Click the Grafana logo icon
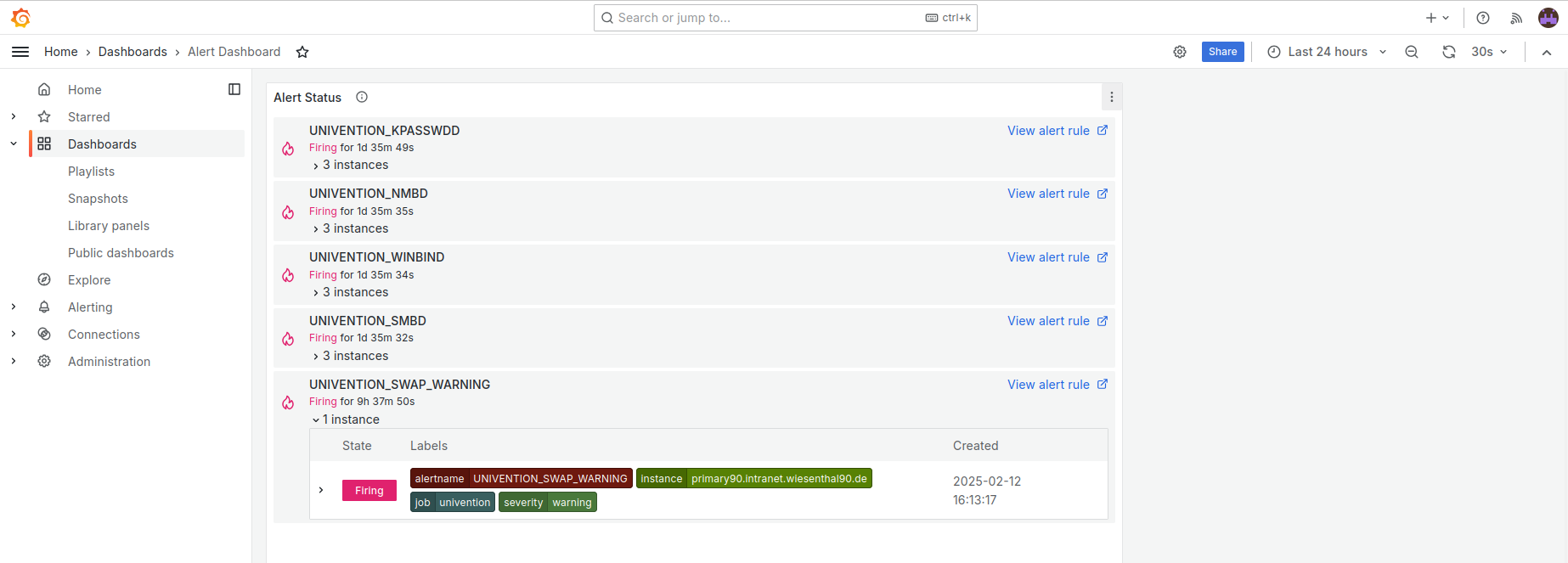Image resolution: width=1568 pixels, height=563 pixels. [21, 17]
